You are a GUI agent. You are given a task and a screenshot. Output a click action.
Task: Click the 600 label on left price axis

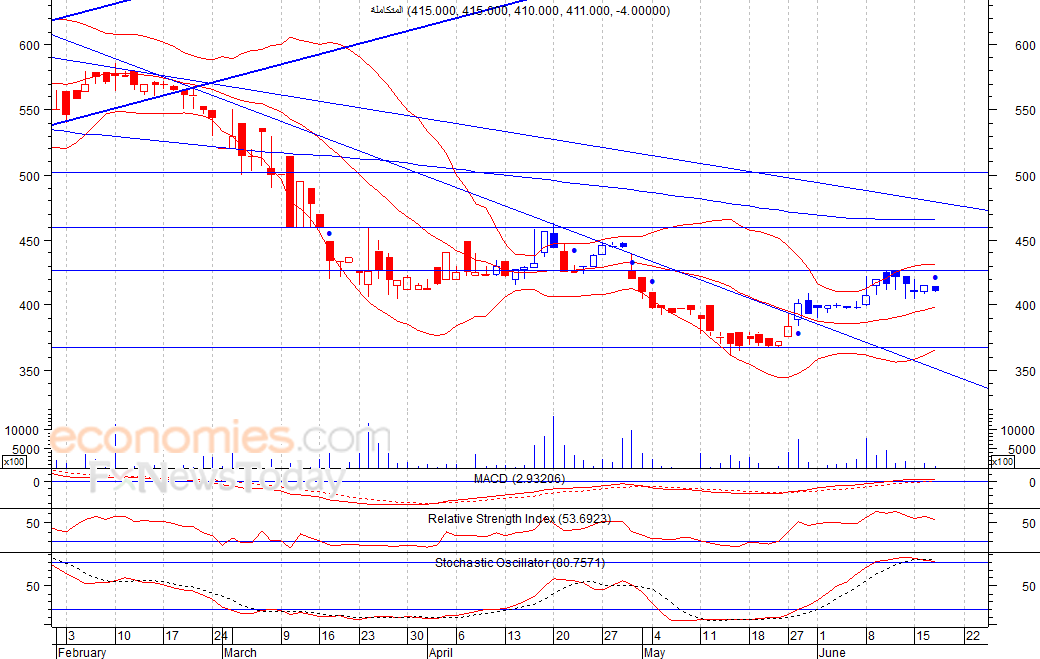(28, 45)
